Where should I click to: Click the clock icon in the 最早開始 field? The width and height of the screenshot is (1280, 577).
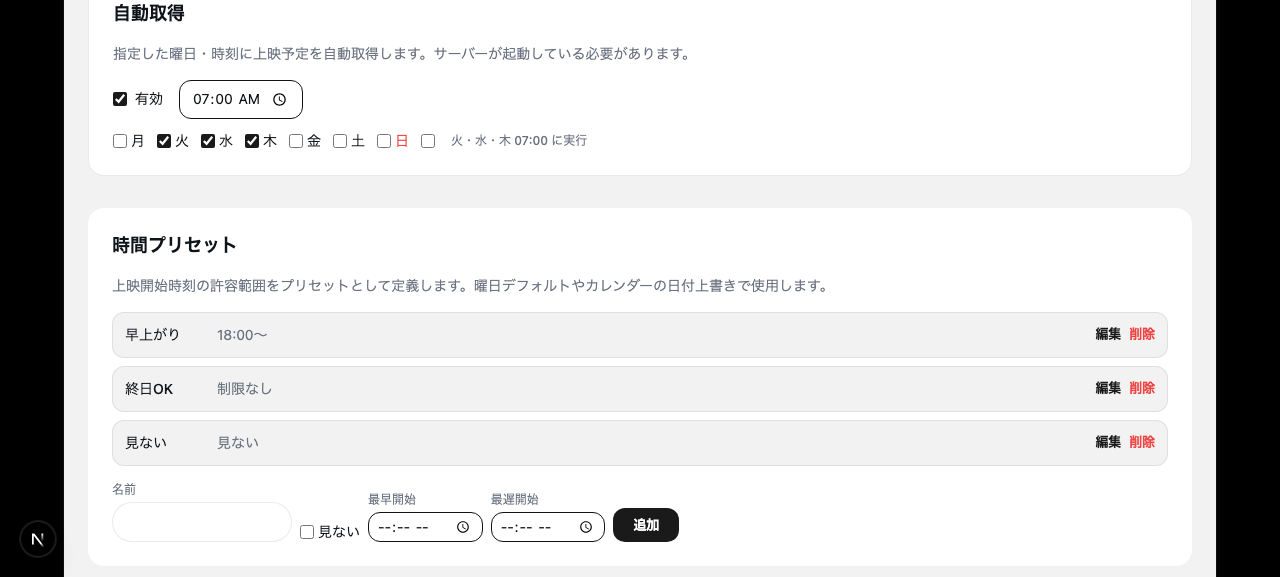[462, 526]
